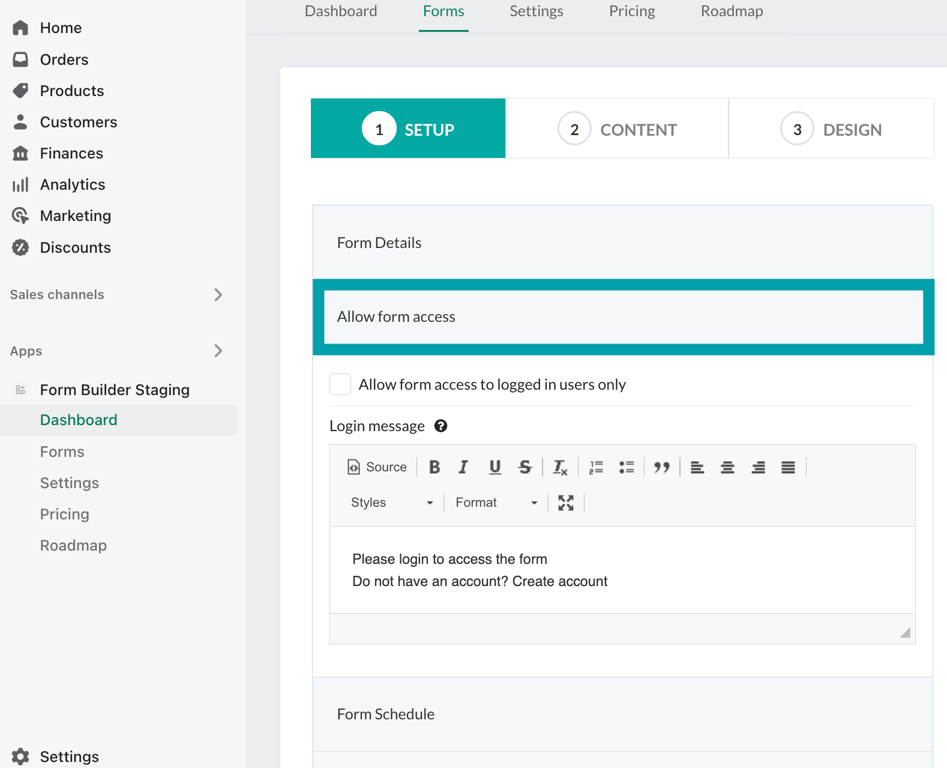Click the Login message help icon
947x768 pixels.
(x=441, y=426)
